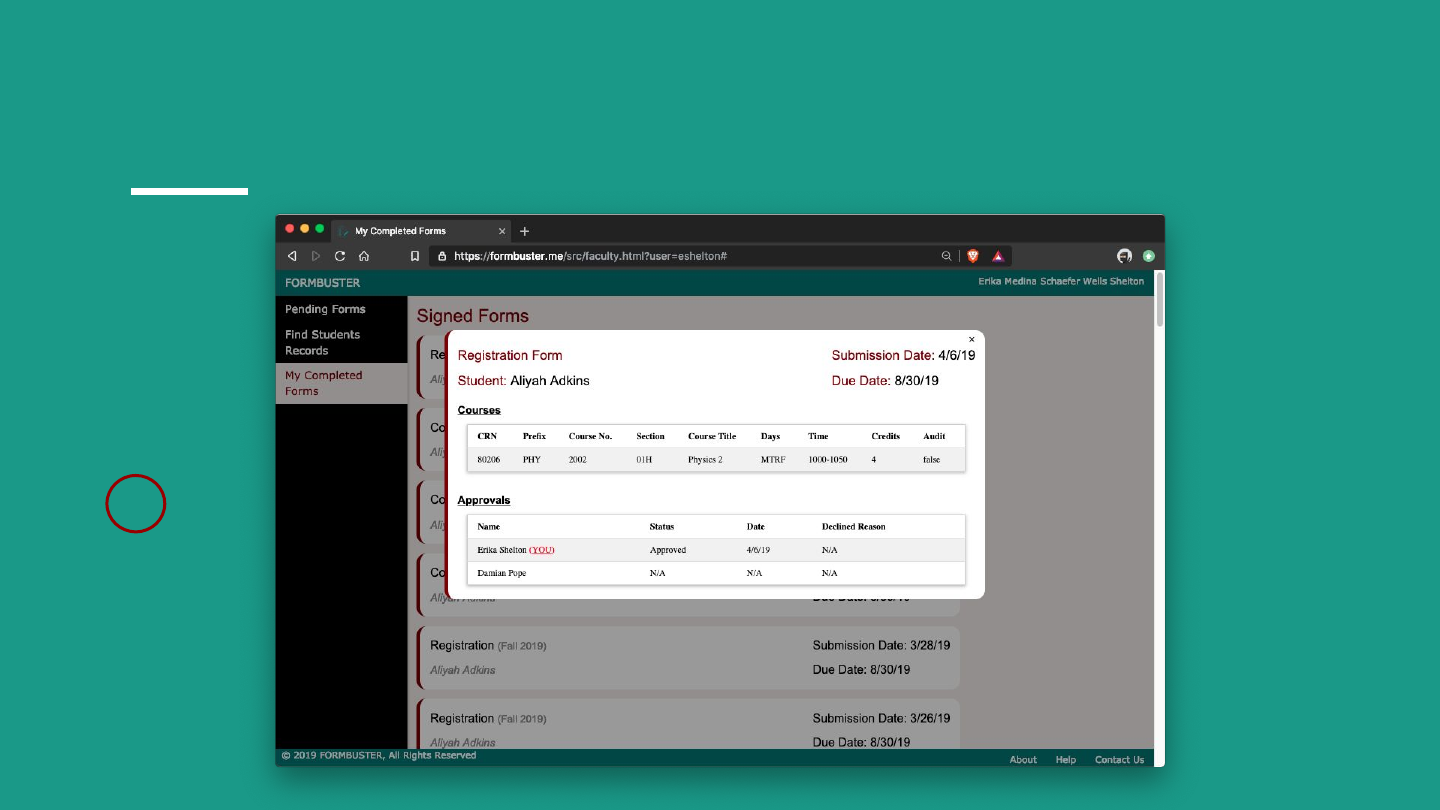The width and height of the screenshot is (1440, 810).
Task: Click the Damian Pope approver name
Action: point(502,573)
